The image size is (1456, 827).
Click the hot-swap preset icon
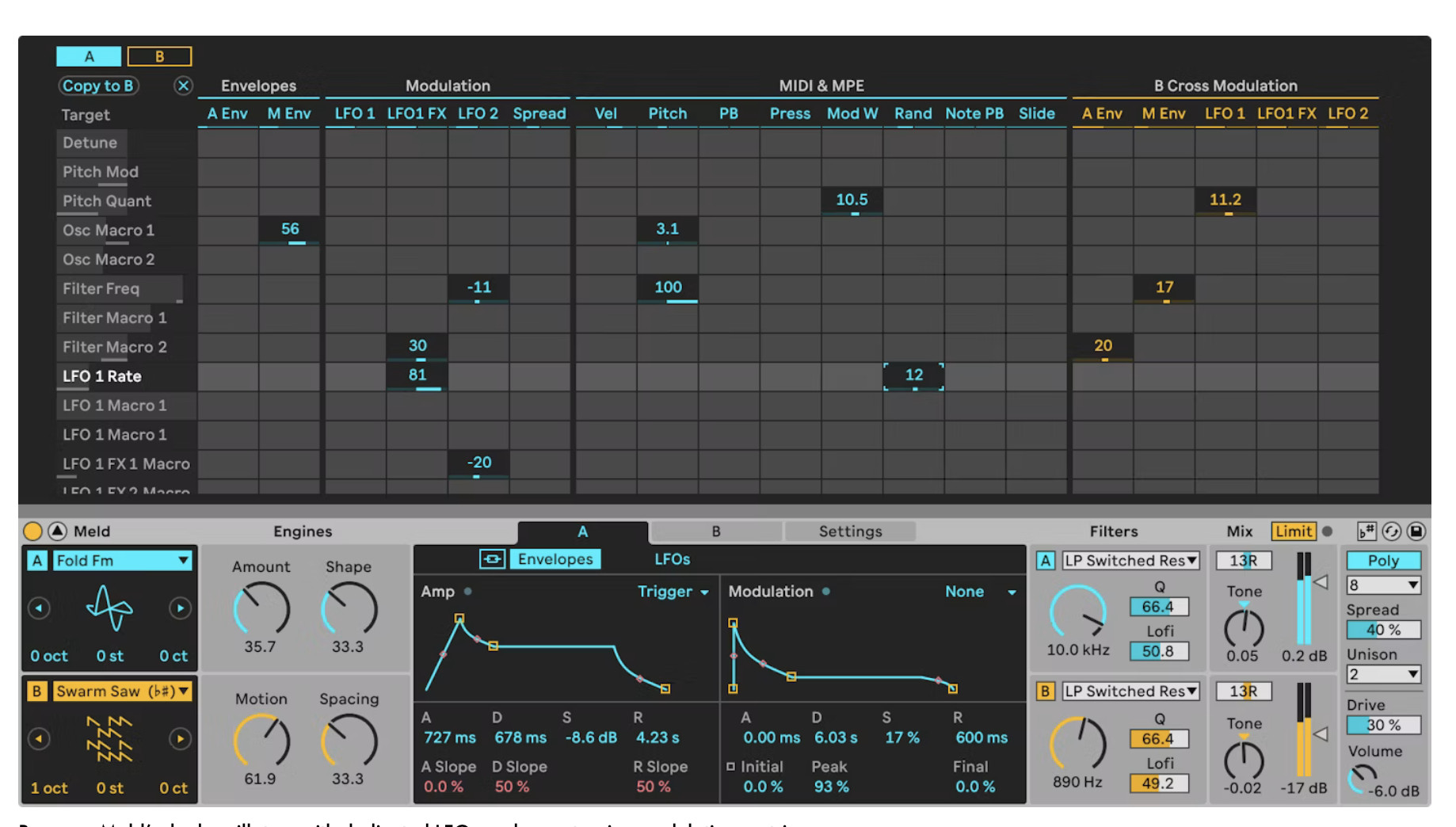point(1392,532)
